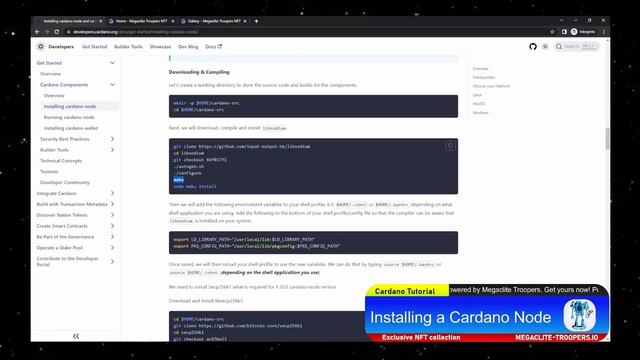Expand Discover Native Tokens section
The height and width of the screenshot is (360, 640).
(x=112, y=215)
